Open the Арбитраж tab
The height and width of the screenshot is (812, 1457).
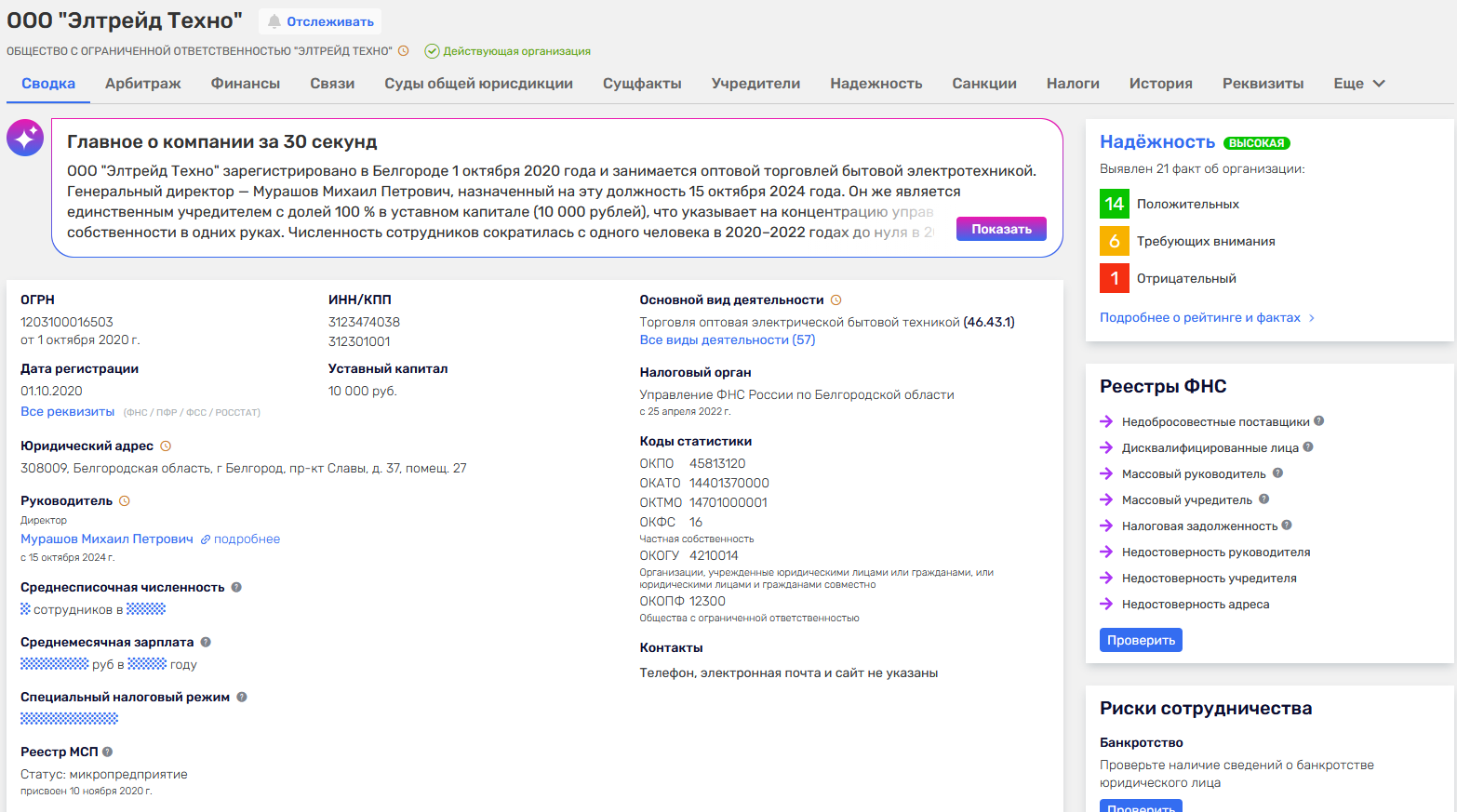click(x=143, y=83)
